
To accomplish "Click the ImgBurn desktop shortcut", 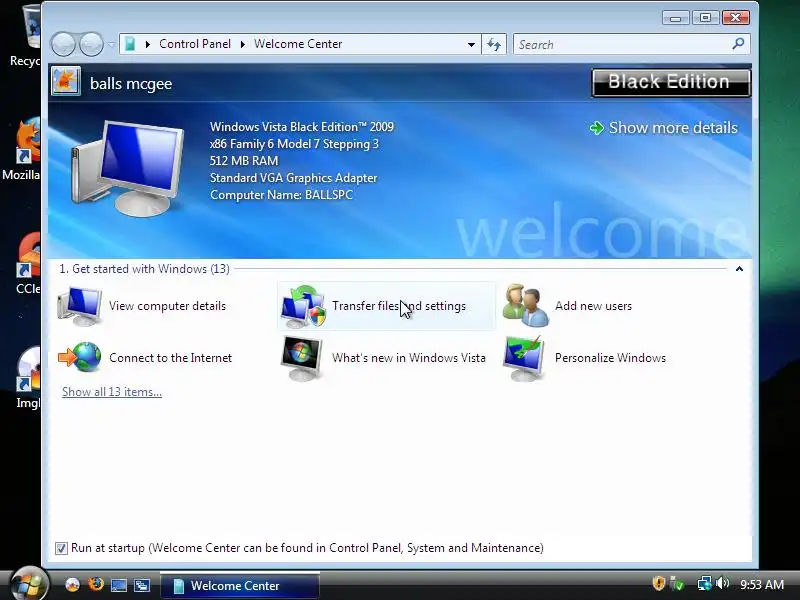I will click(x=28, y=378).
